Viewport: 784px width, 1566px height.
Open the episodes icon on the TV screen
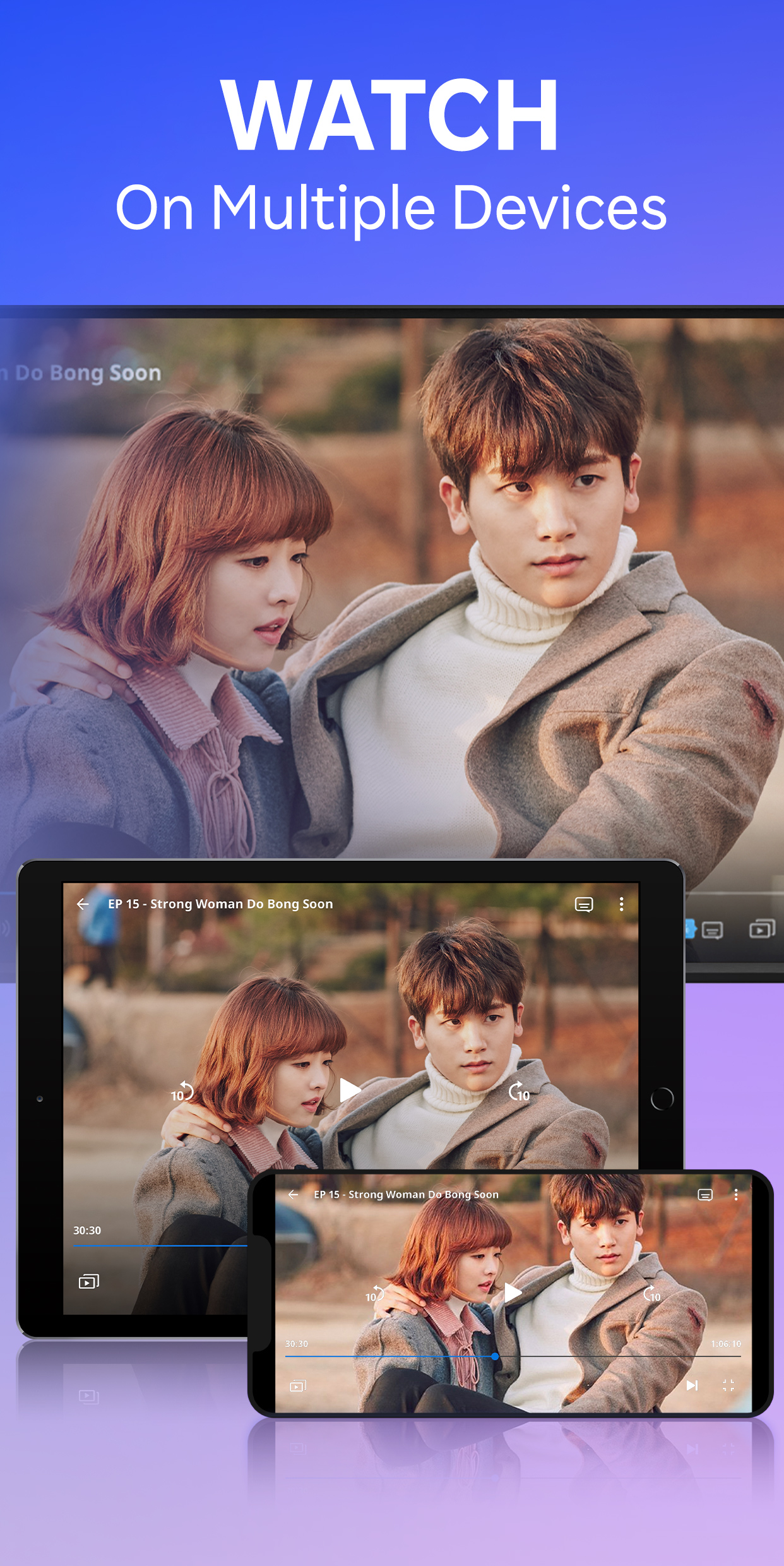pos(762,929)
